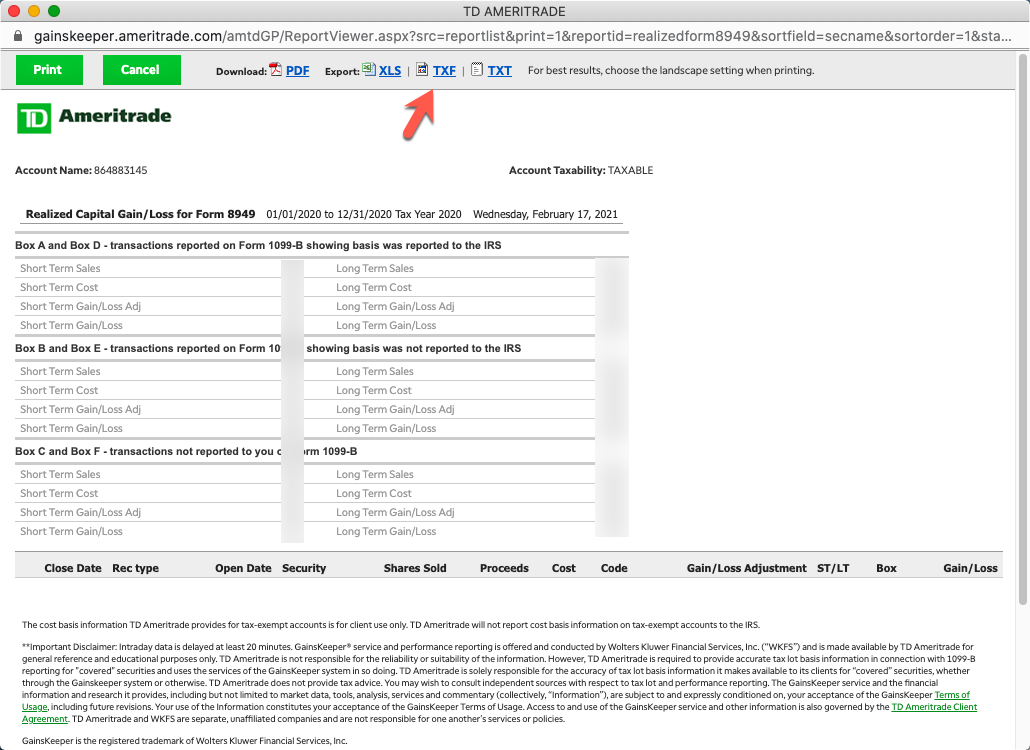Export report using XLS link
This screenshot has height=750, width=1030.
pos(390,71)
